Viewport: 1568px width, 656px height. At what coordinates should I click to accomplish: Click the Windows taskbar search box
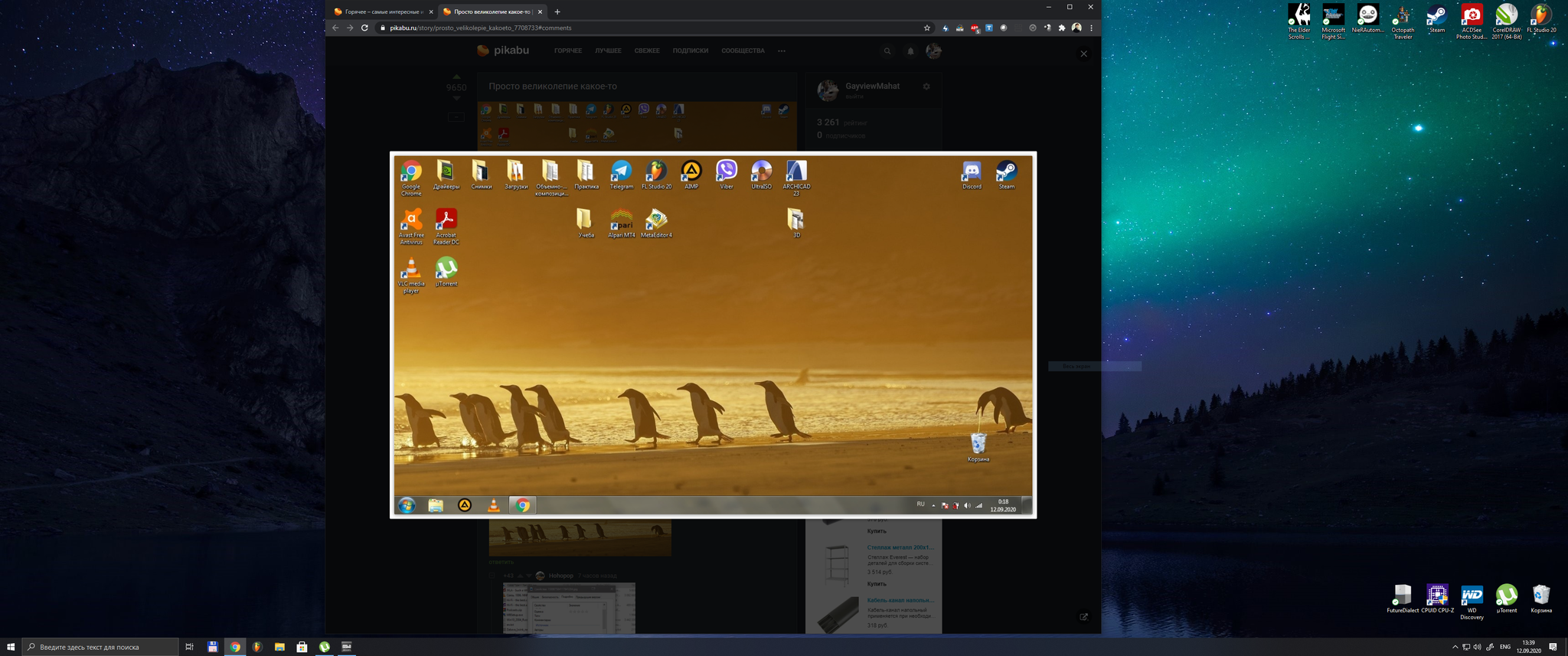coord(101,647)
